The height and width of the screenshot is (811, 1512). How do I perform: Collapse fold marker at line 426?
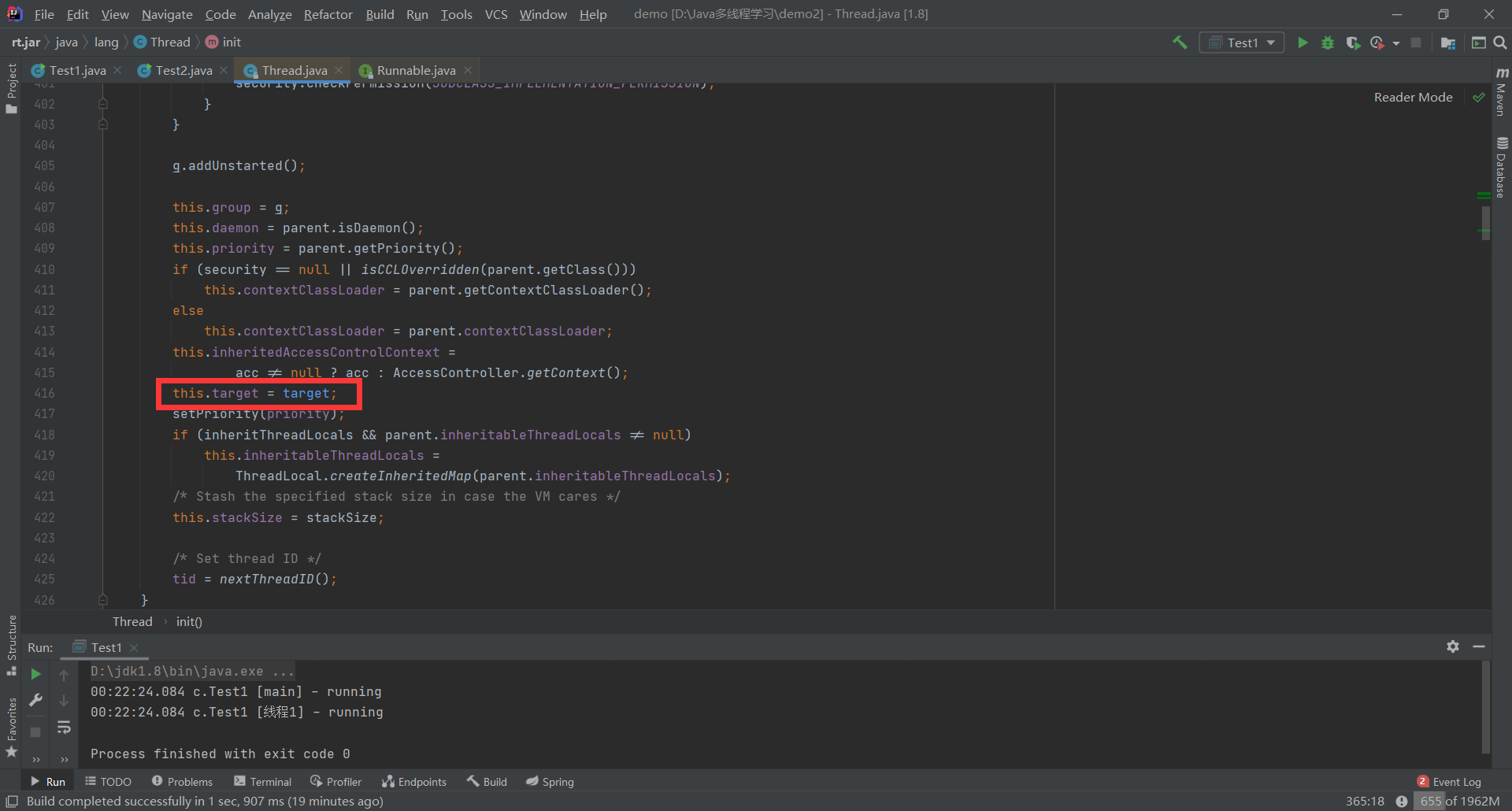click(x=102, y=599)
